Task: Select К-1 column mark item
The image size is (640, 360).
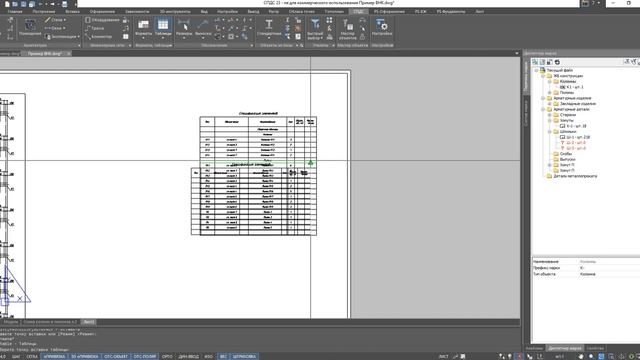Action: pyautogui.click(x=572, y=87)
